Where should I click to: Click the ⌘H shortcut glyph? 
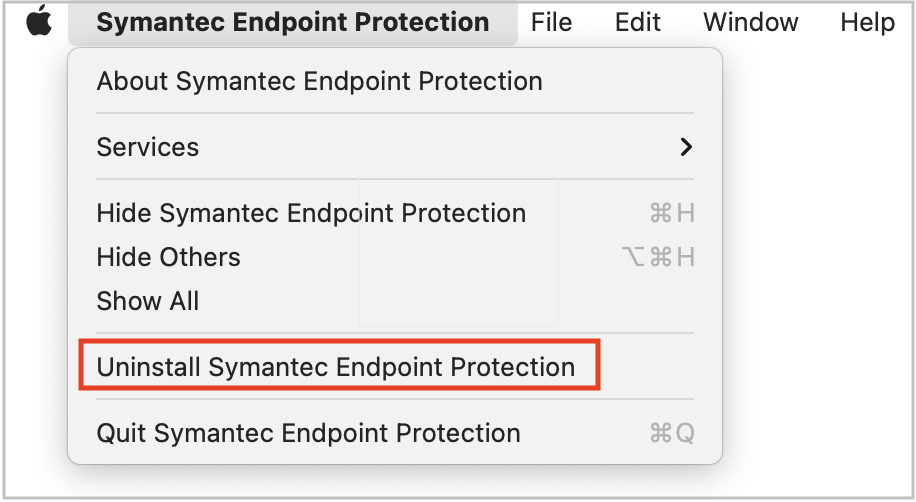click(x=672, y=213)
